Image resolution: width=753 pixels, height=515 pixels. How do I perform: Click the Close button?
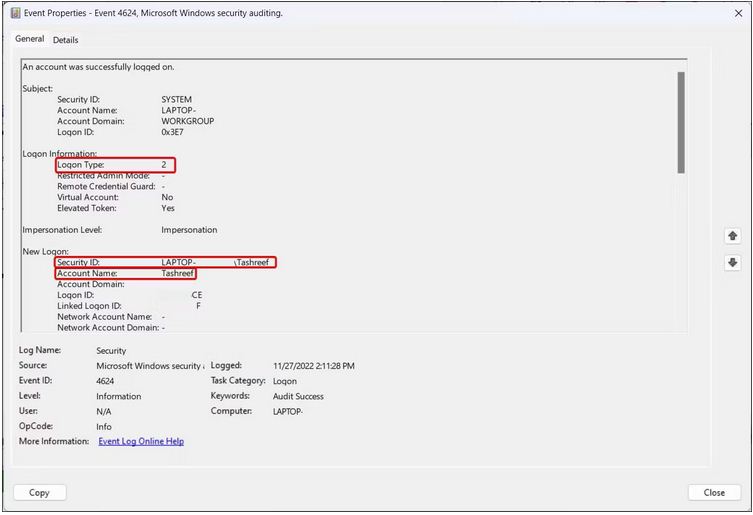714,492
